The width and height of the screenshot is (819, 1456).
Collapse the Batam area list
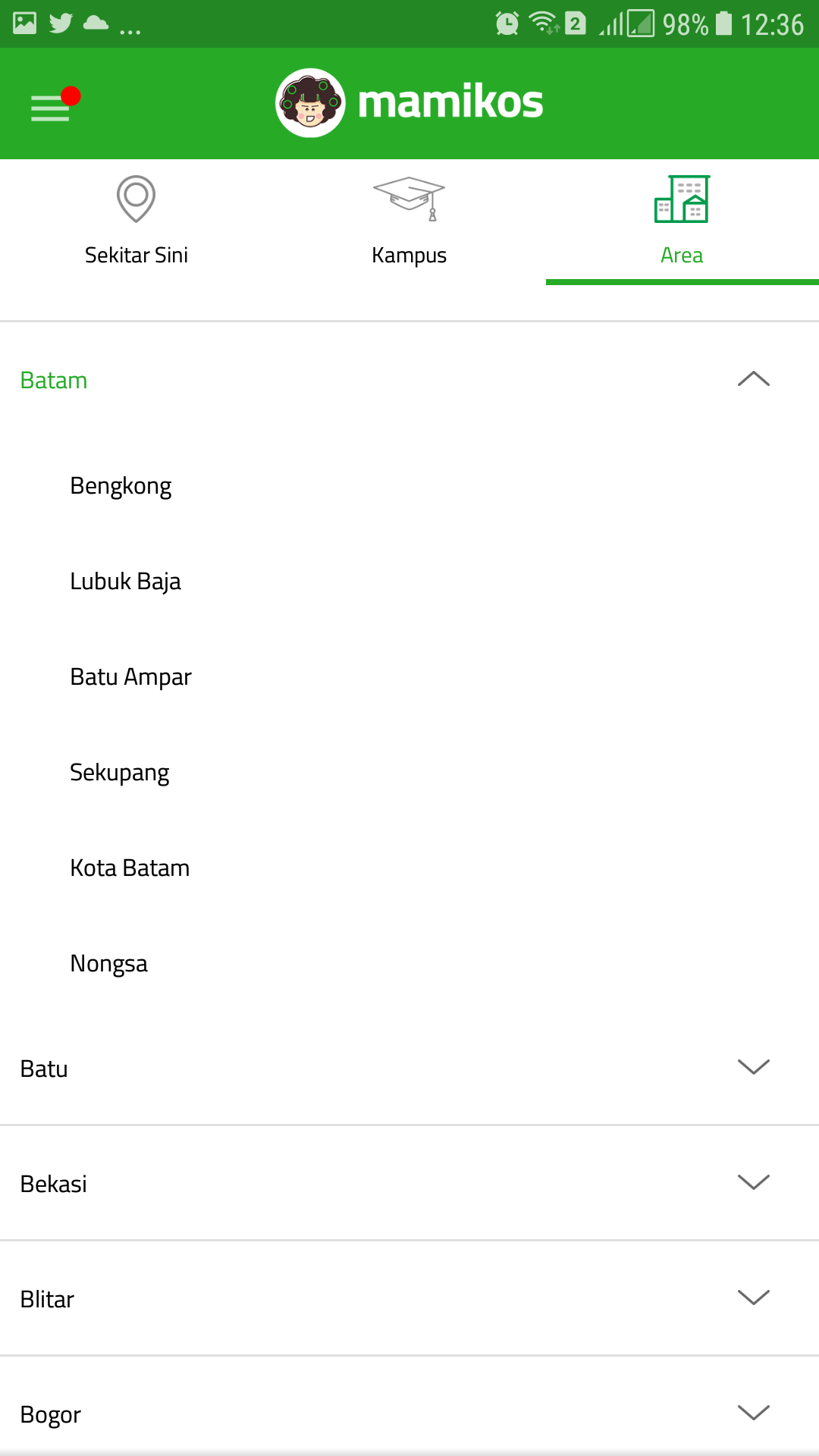[753, 379]
